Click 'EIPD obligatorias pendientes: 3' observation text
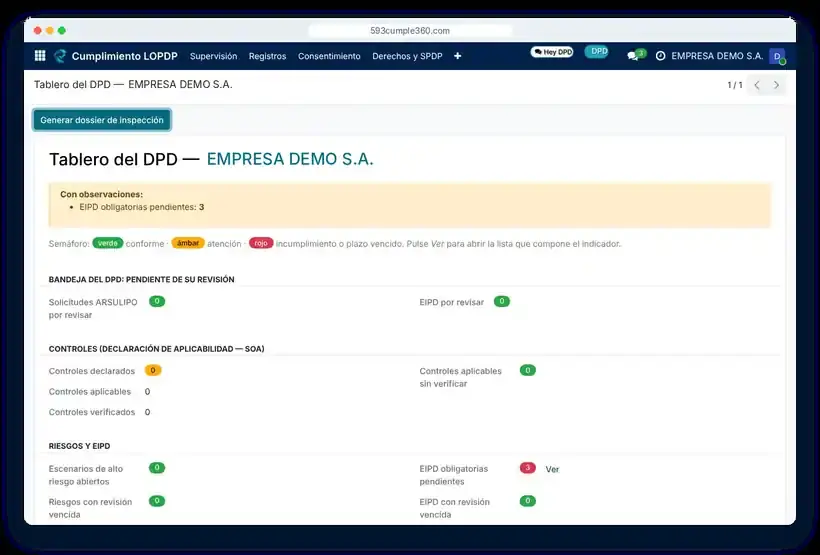 pos(142,207)
